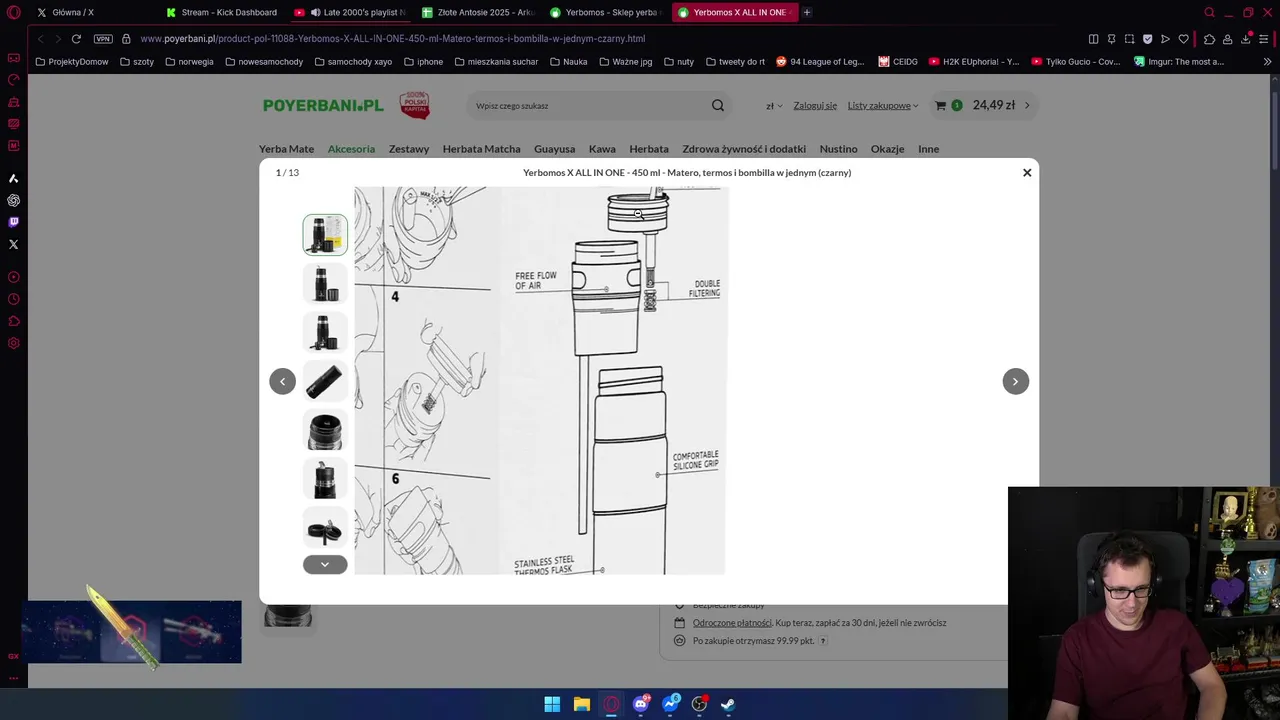Search tabs with the magnifier icon
The width and height of the screenshot is (1280, 720).
point(1209,13)
